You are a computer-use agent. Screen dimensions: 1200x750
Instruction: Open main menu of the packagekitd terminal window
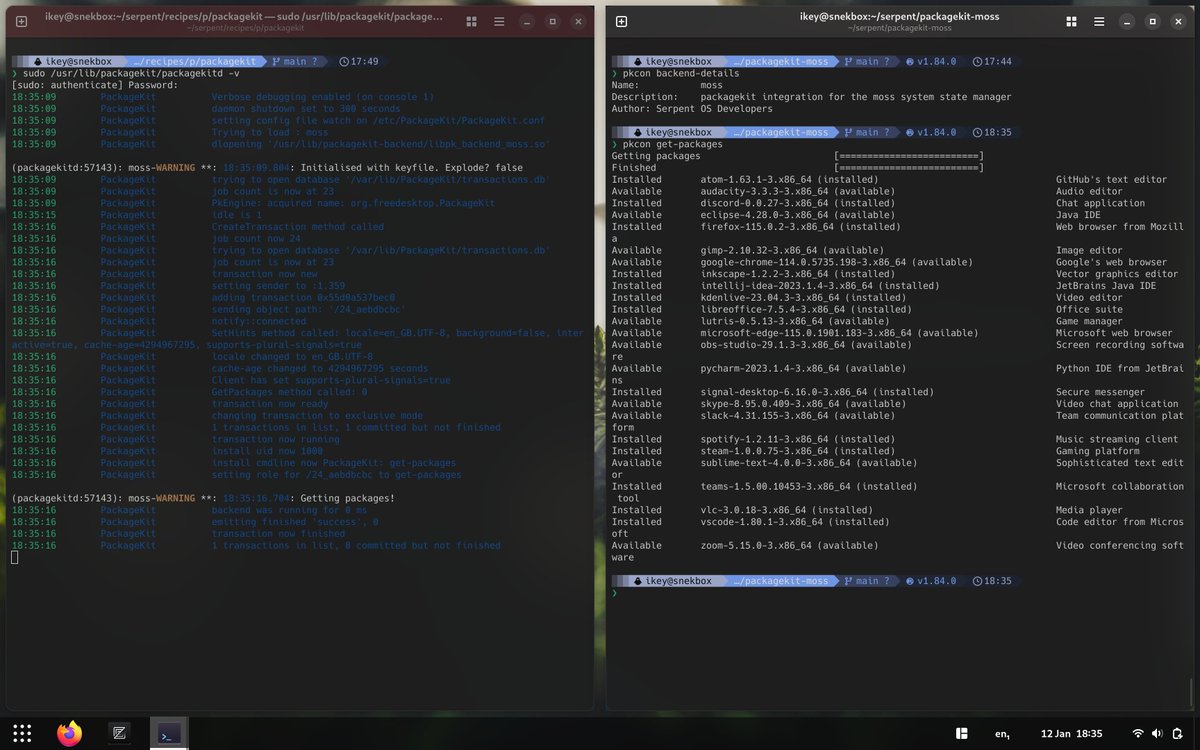coord(501,21)
